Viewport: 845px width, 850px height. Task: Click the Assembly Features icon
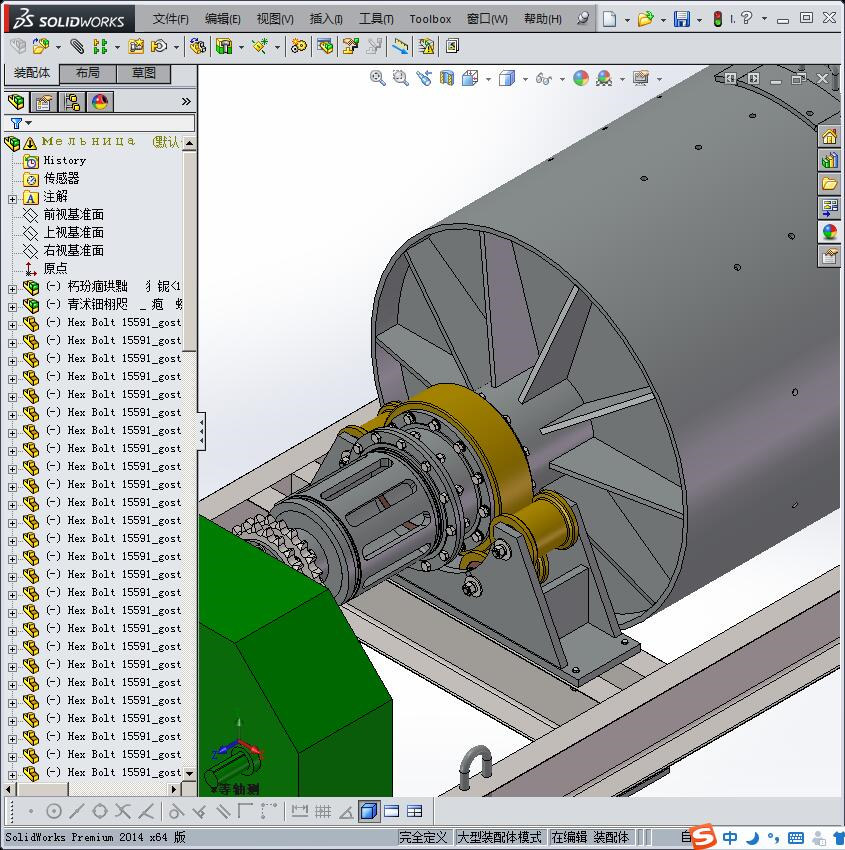(x=224, y=47)
